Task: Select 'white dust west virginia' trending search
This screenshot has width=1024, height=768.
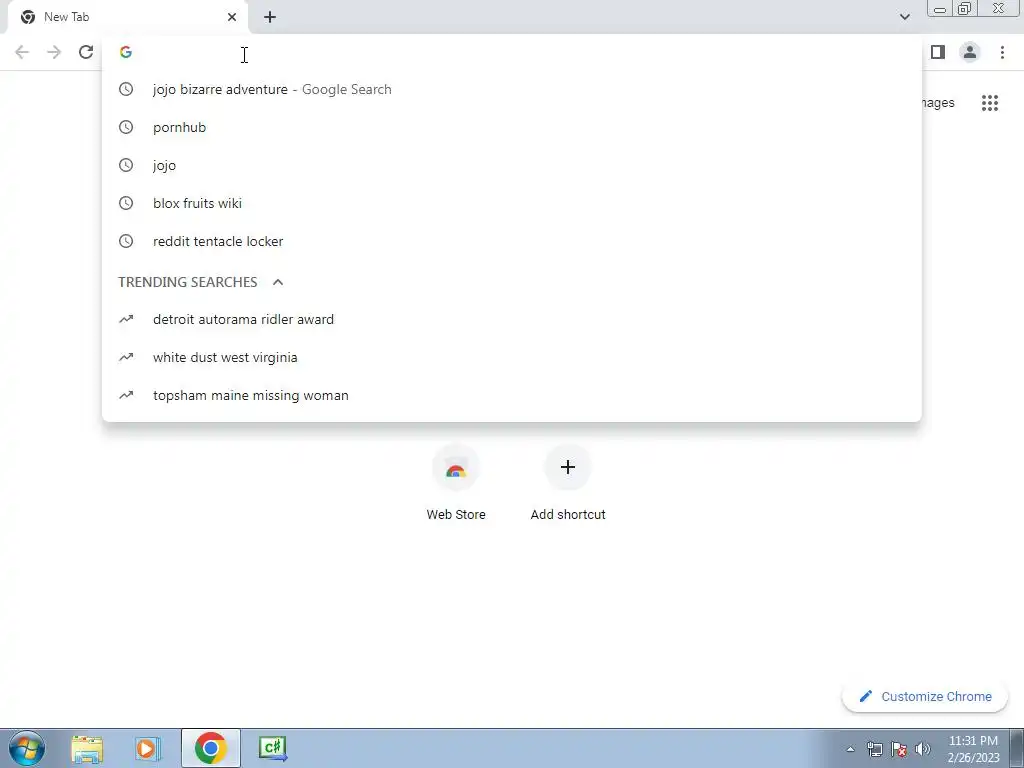Action: click(512, 357)
